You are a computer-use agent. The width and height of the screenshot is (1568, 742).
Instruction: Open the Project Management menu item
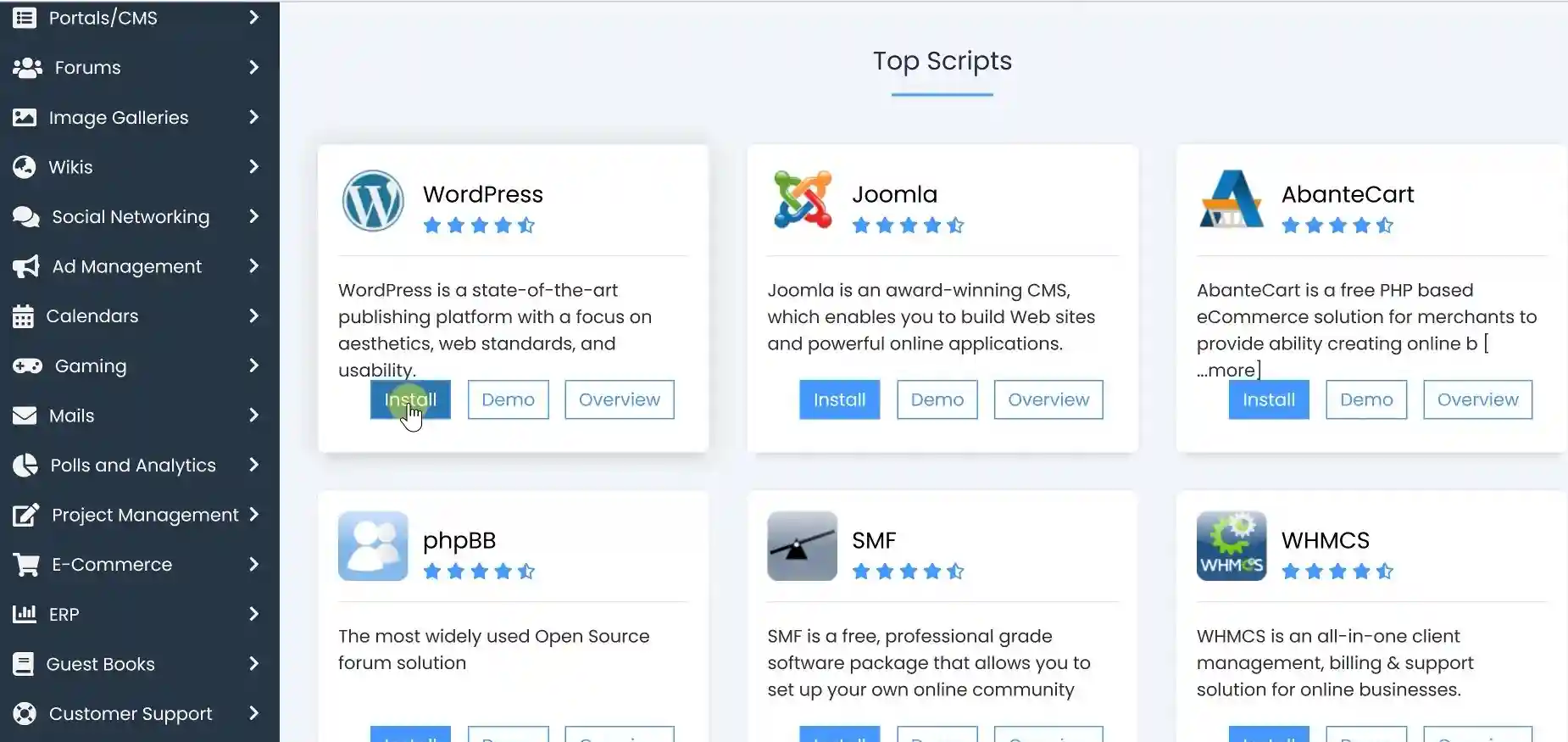click(x=139, y=515)
